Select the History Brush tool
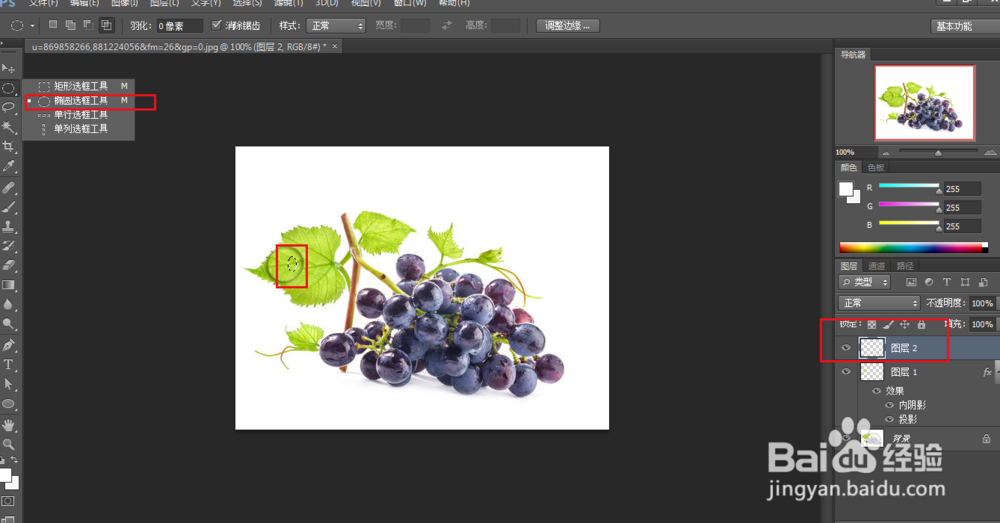The width and height of the screenshot is (1000, 523). pos(8,246)
